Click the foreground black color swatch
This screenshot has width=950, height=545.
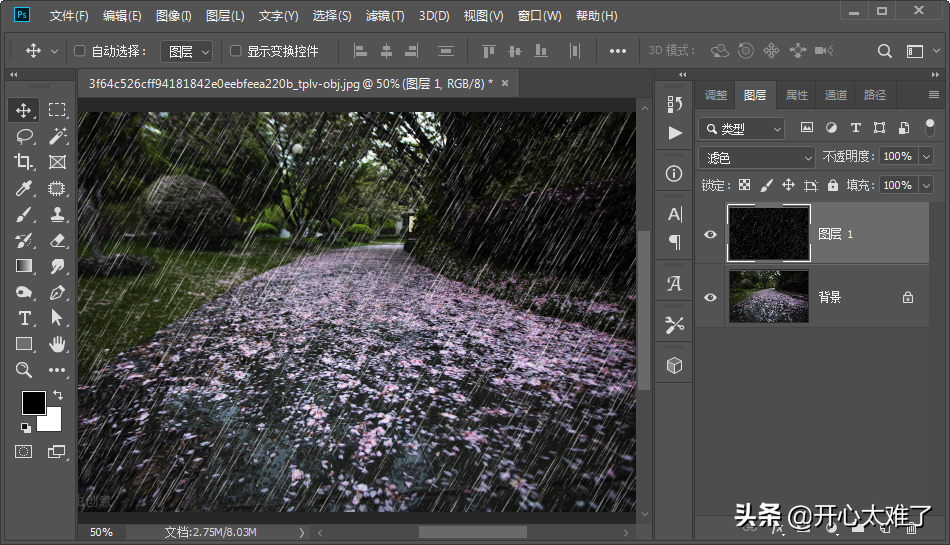pyautogui.click(x=33, y=403)
